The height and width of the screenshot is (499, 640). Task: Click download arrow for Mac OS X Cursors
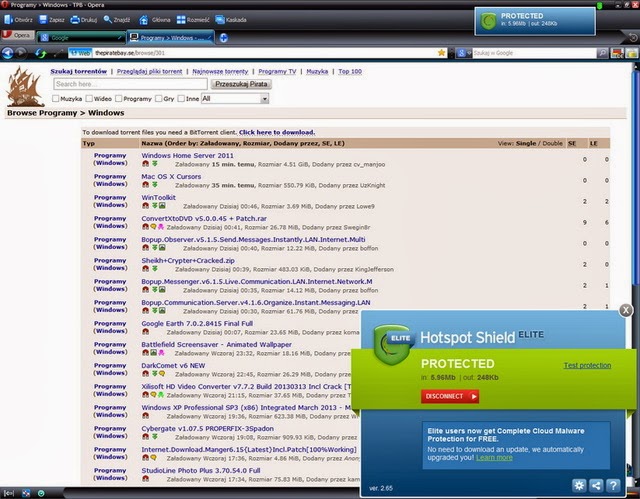point(155,184)
